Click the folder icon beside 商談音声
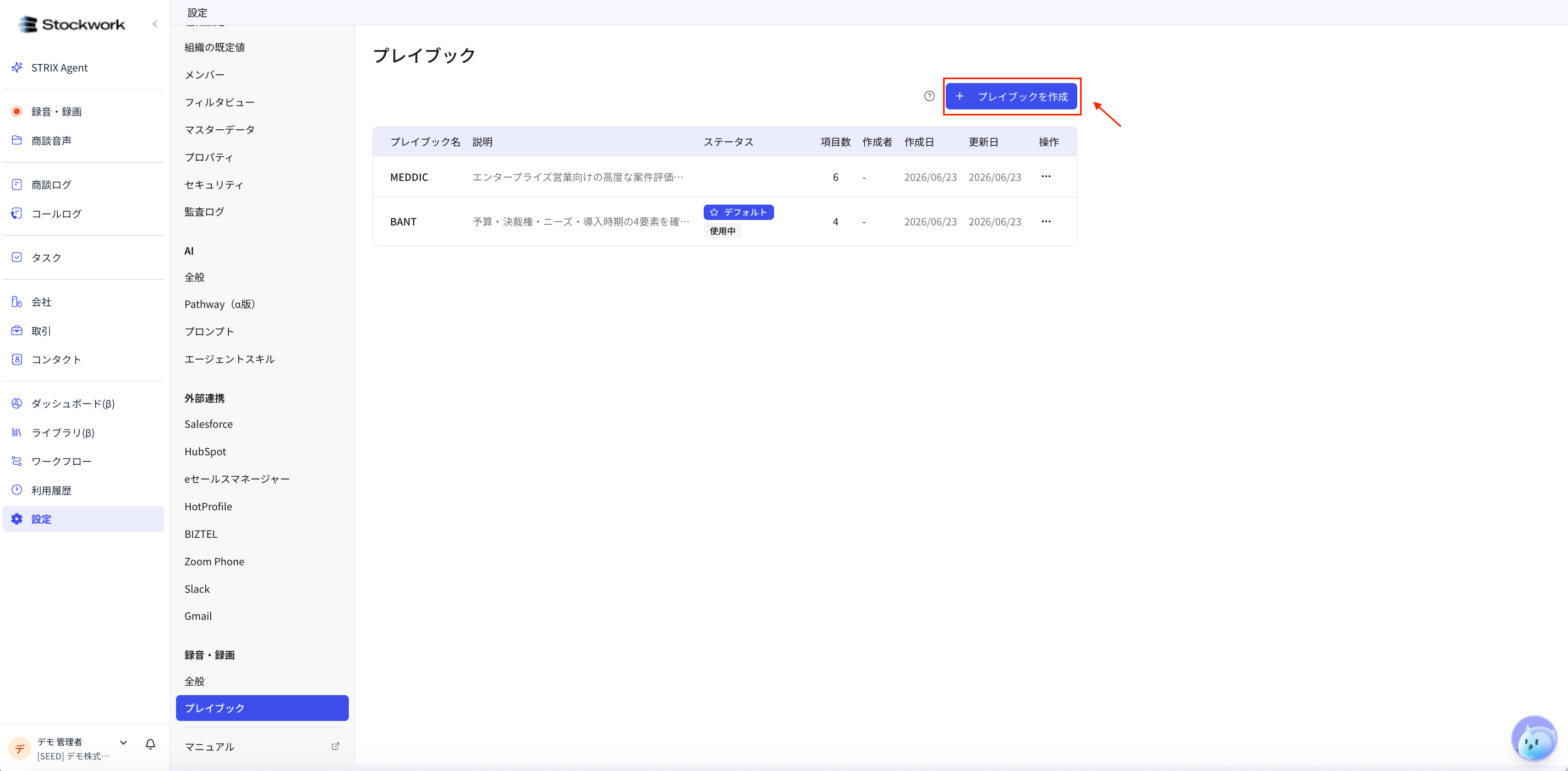The width and height of the screenshot is (1568, 771). (17, 140)
